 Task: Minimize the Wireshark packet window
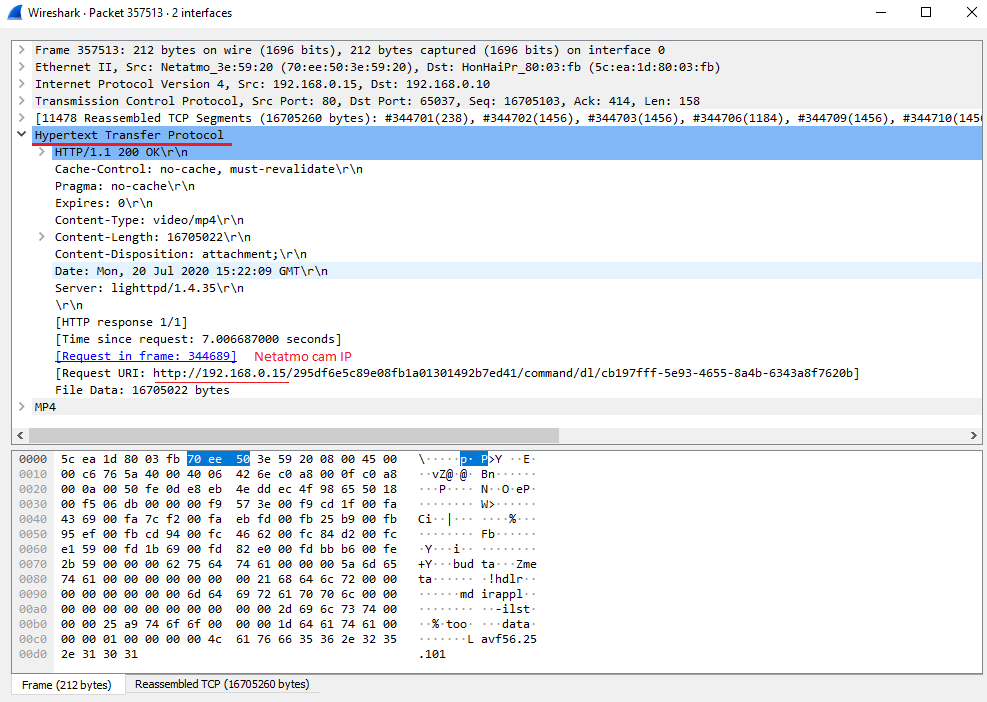click(881, 13)
